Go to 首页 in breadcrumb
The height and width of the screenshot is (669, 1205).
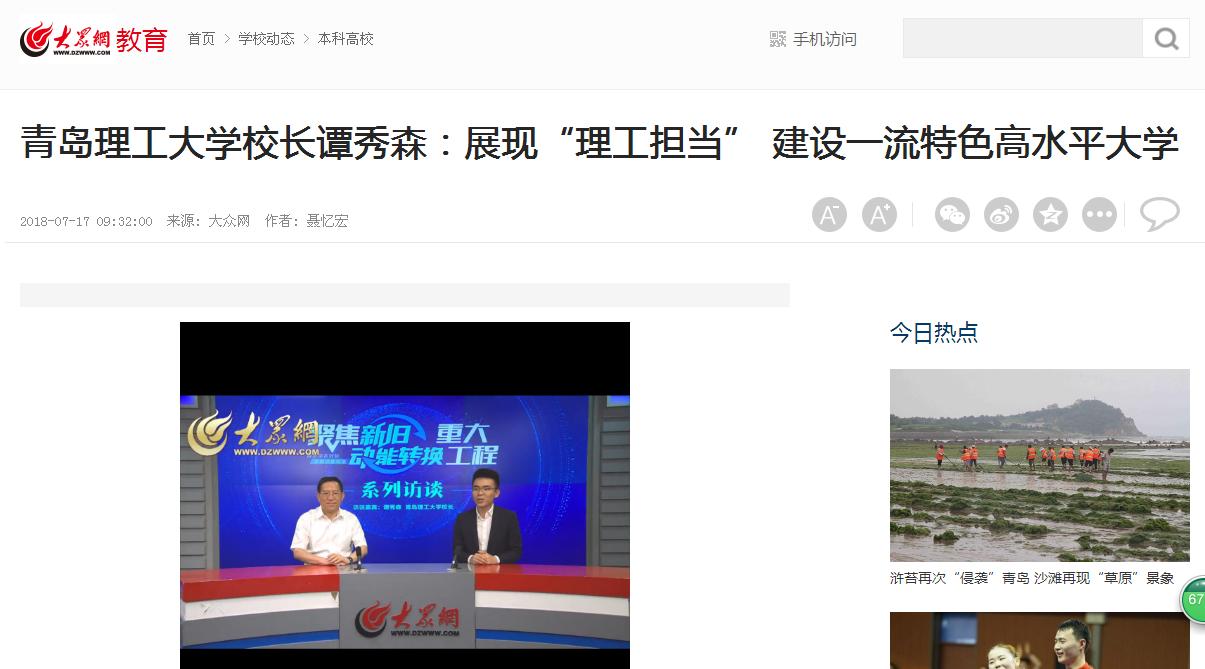pos(201,39)
